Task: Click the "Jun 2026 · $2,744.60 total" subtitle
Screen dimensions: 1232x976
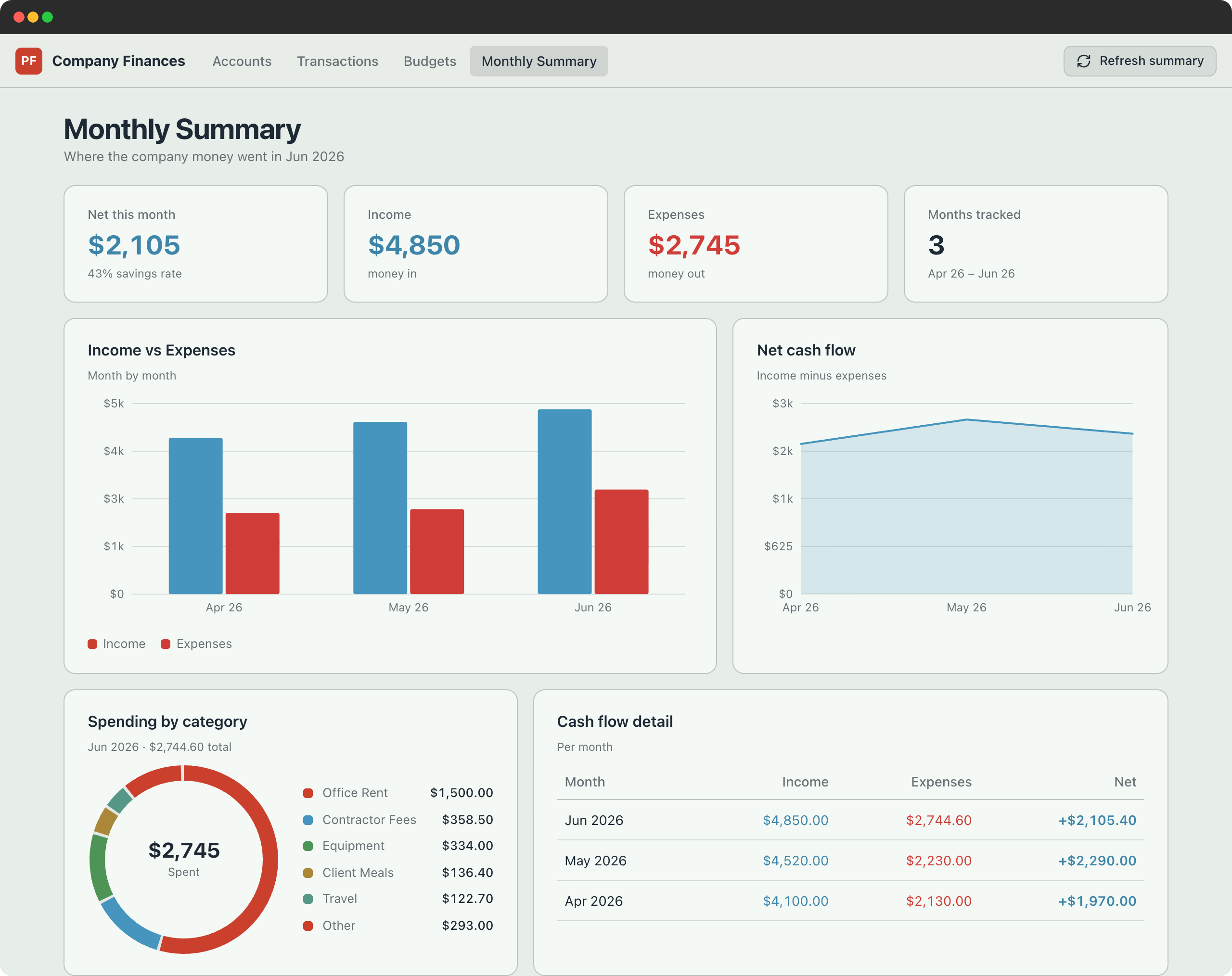Action: coord(159,748)
